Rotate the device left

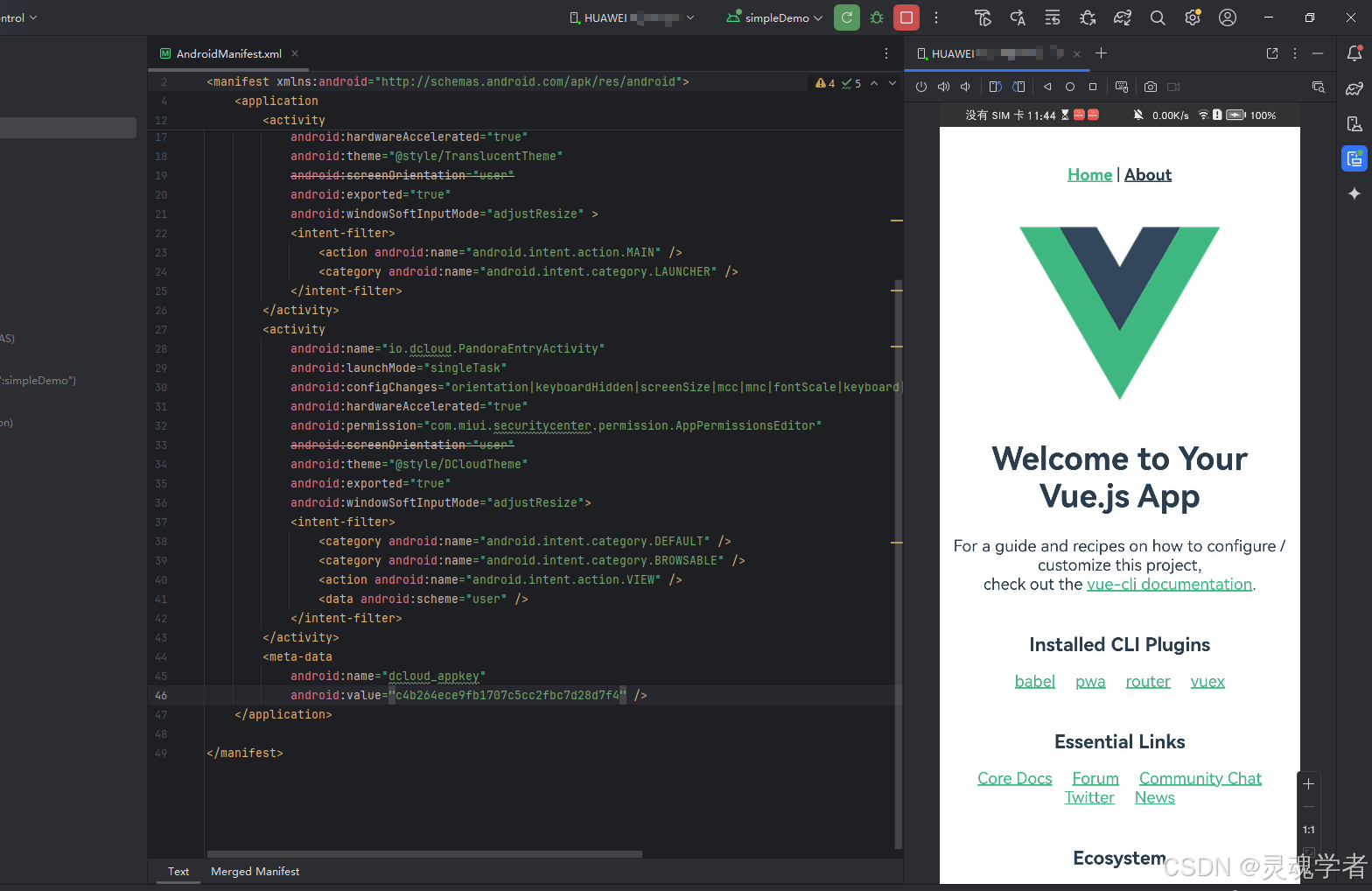click(996, 87)
